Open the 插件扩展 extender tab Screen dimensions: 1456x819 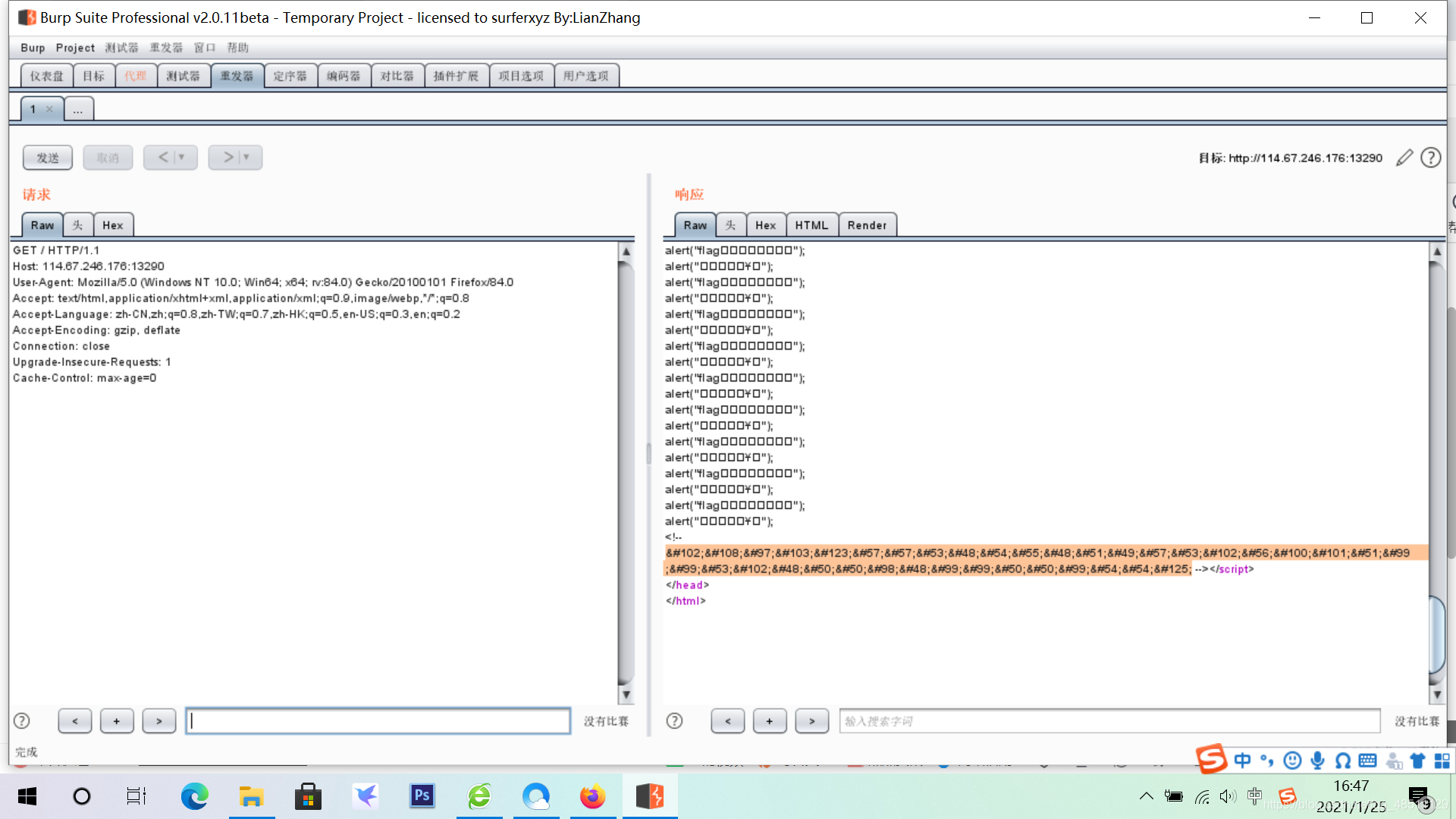[457, 76]
